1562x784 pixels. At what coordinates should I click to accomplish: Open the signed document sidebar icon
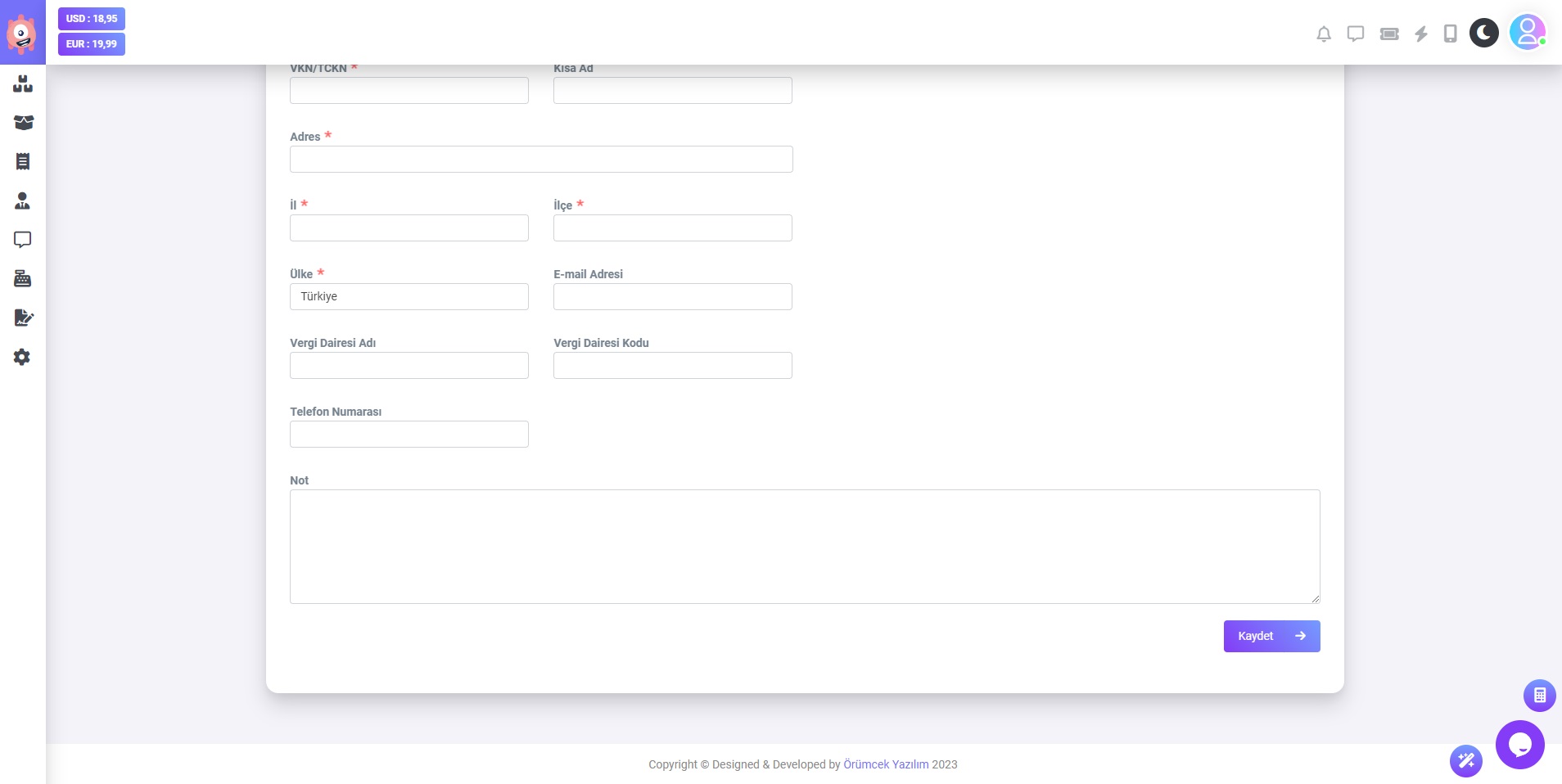click(x=23, y=318)
